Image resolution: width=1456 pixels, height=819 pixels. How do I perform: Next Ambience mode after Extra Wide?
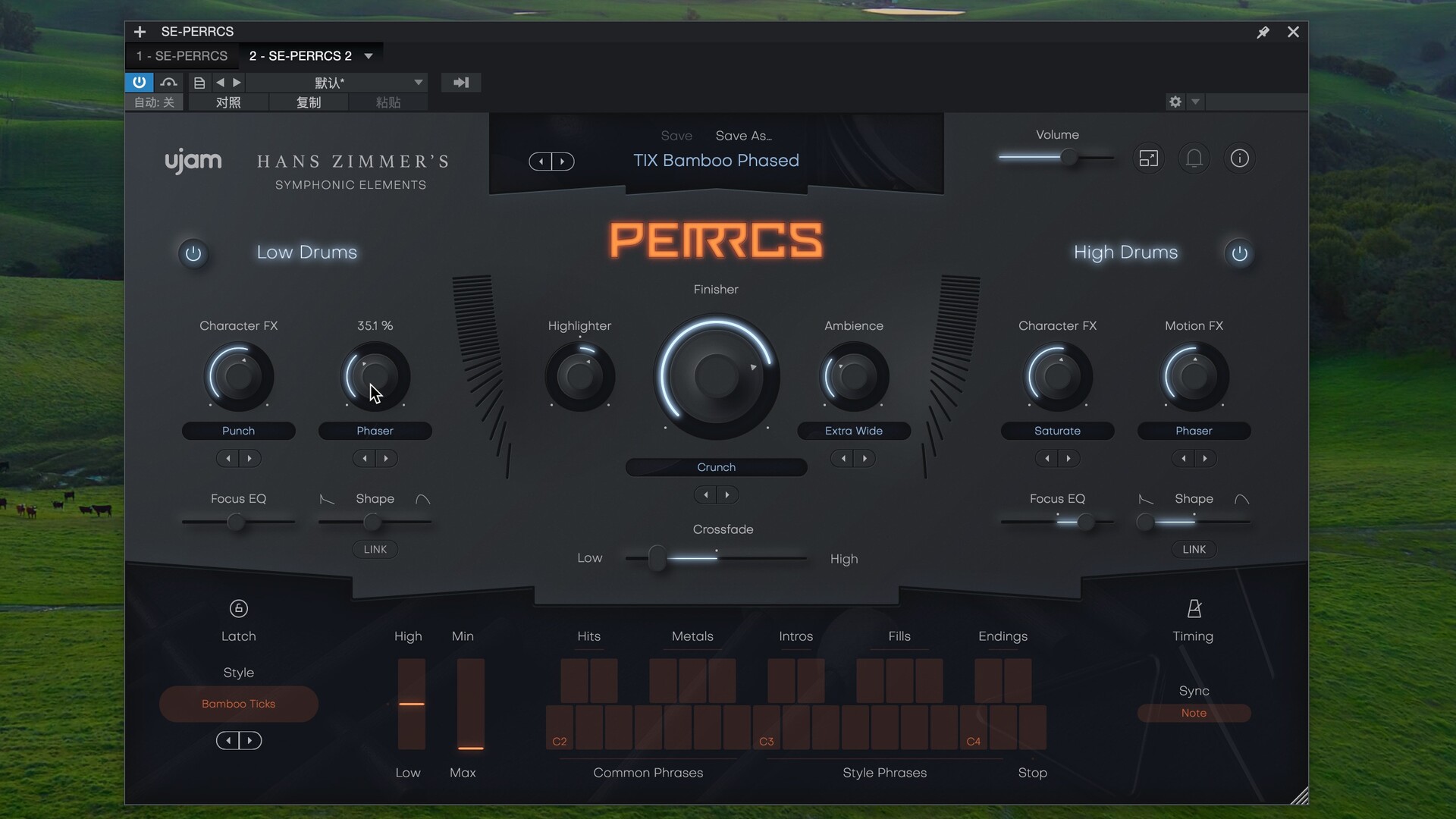[x=864, y=458]
